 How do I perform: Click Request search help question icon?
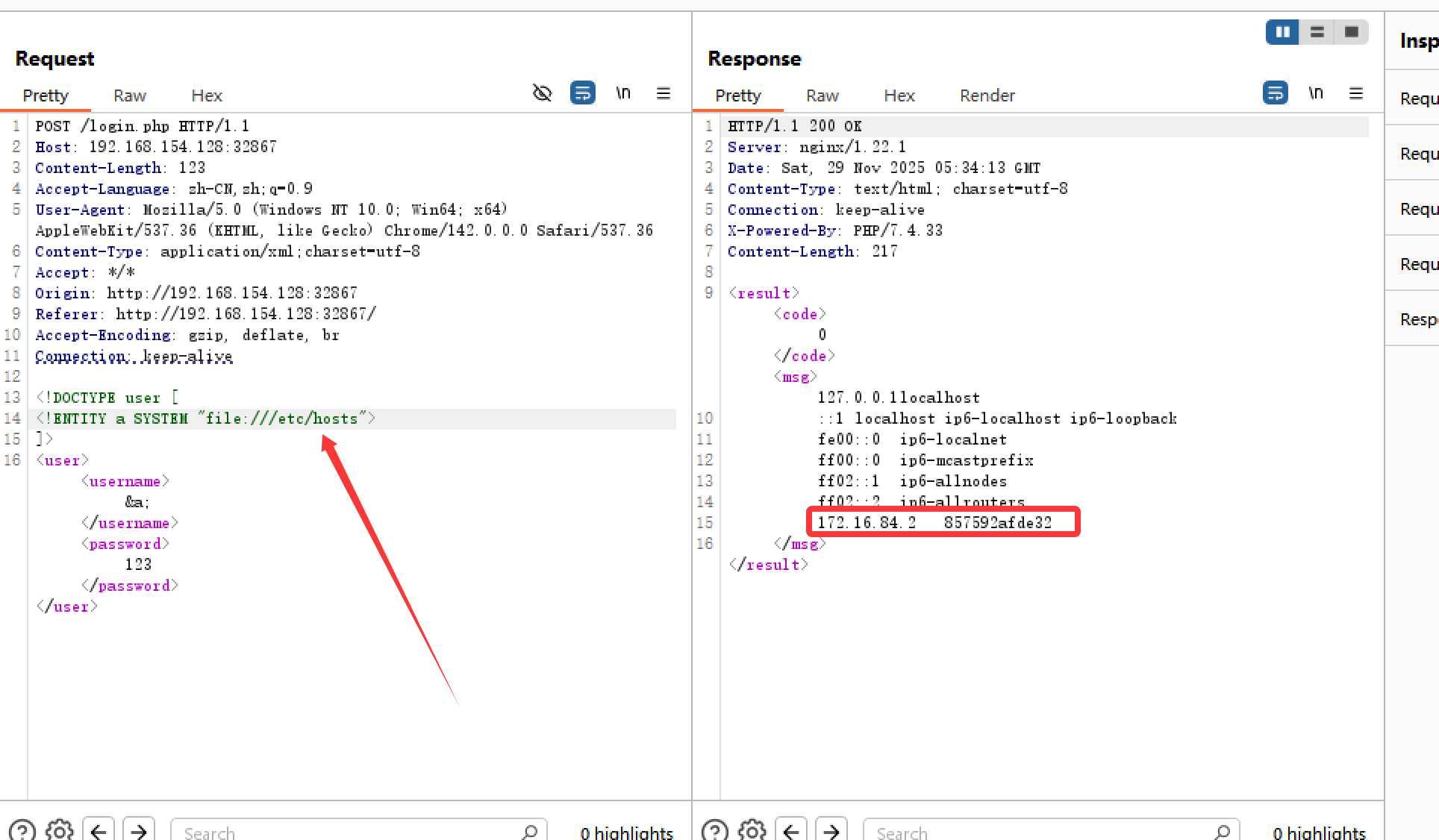click(22, 830)
